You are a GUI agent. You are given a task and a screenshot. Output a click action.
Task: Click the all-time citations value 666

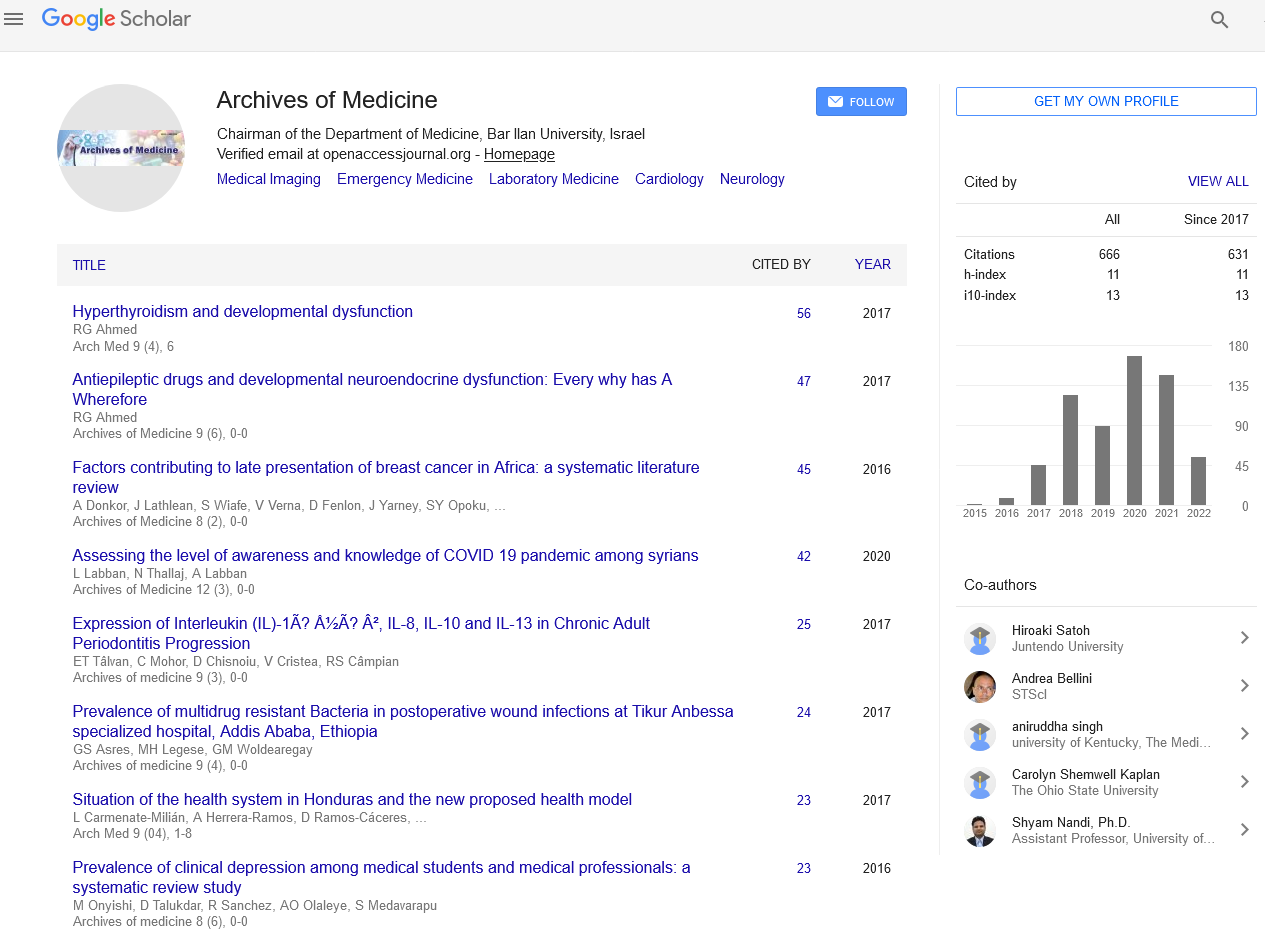[1109, 255]
